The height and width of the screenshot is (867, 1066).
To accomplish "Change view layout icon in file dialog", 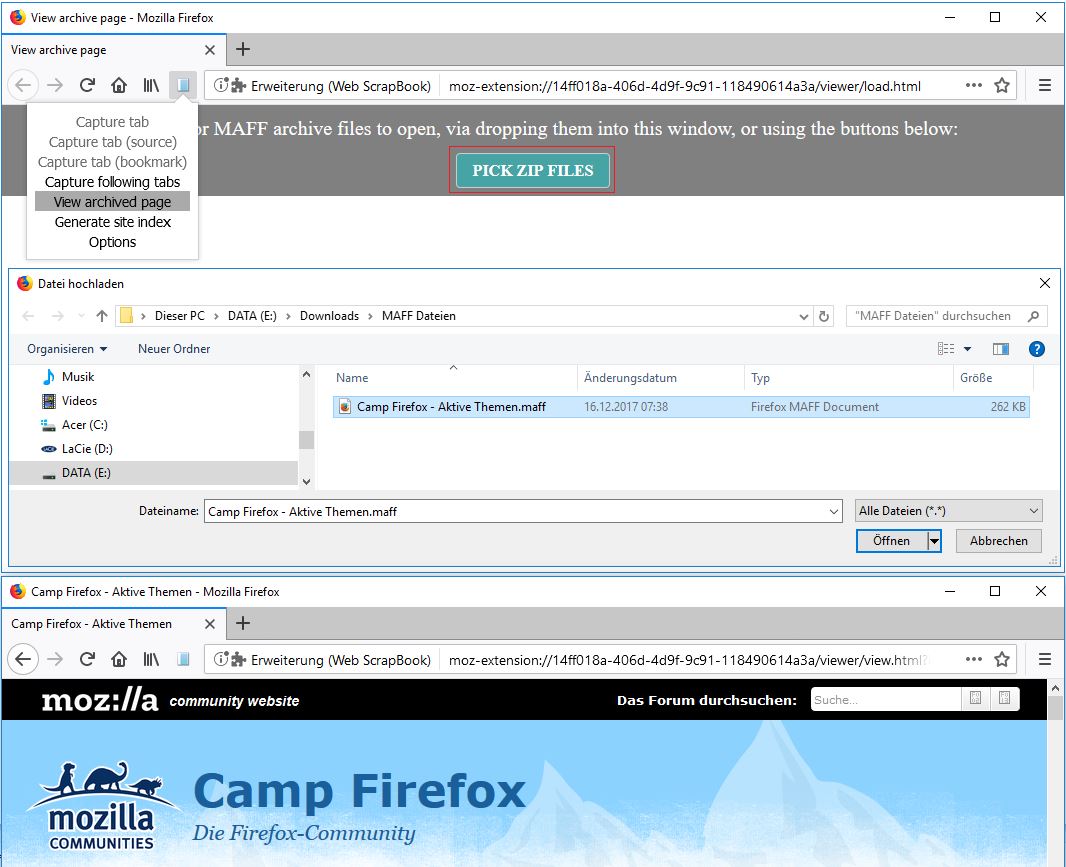I will (946, 349).
